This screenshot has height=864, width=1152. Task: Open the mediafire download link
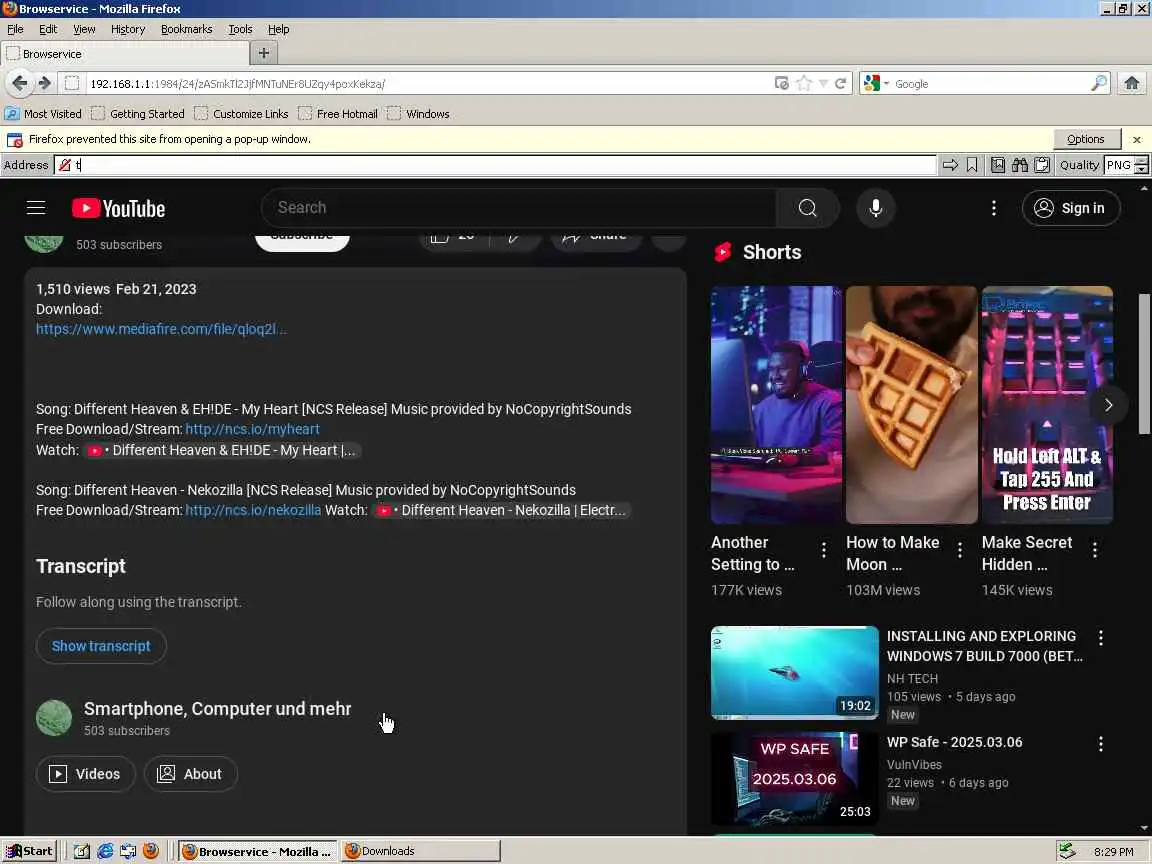(162, 329)
